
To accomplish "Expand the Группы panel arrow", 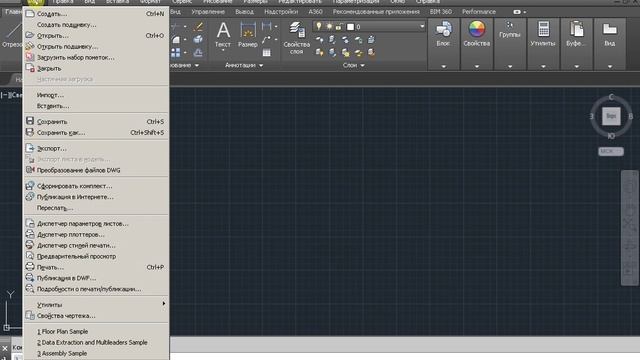I will click(x=510, y=66).
